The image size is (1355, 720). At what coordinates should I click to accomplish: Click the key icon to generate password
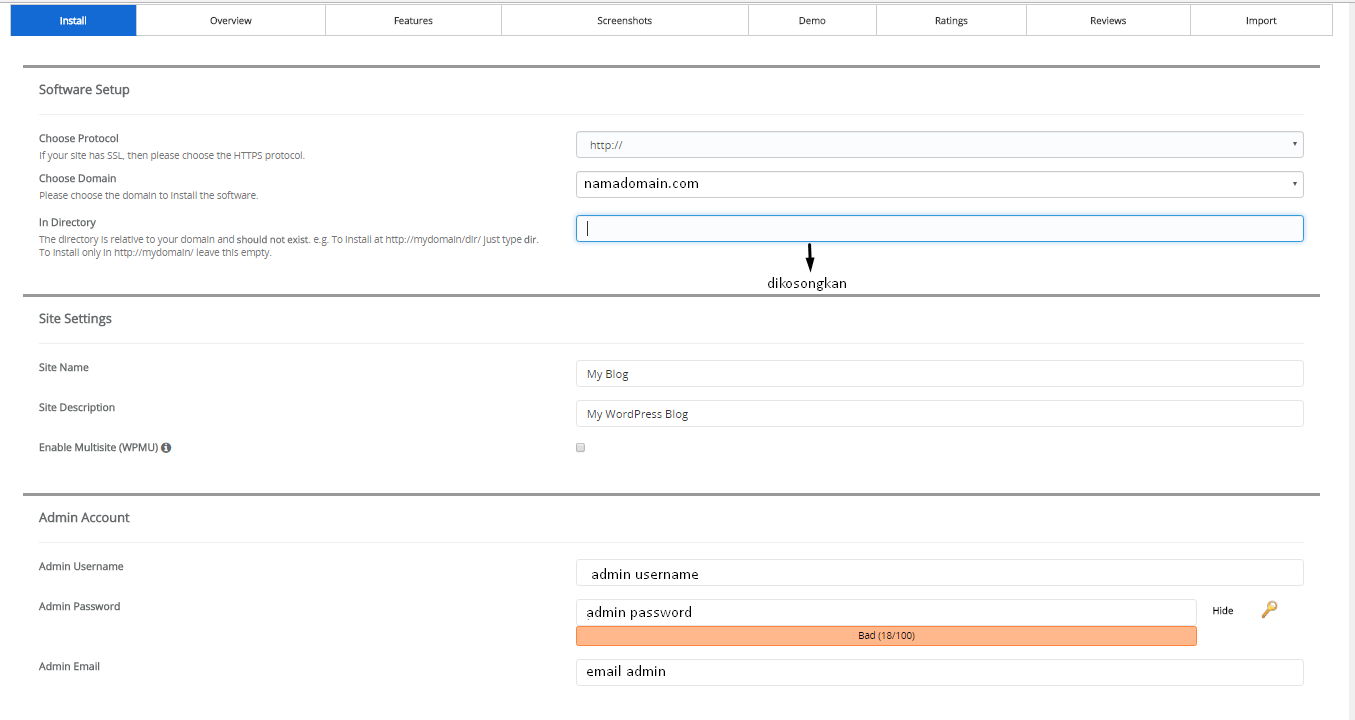(x=1269, y=609)
